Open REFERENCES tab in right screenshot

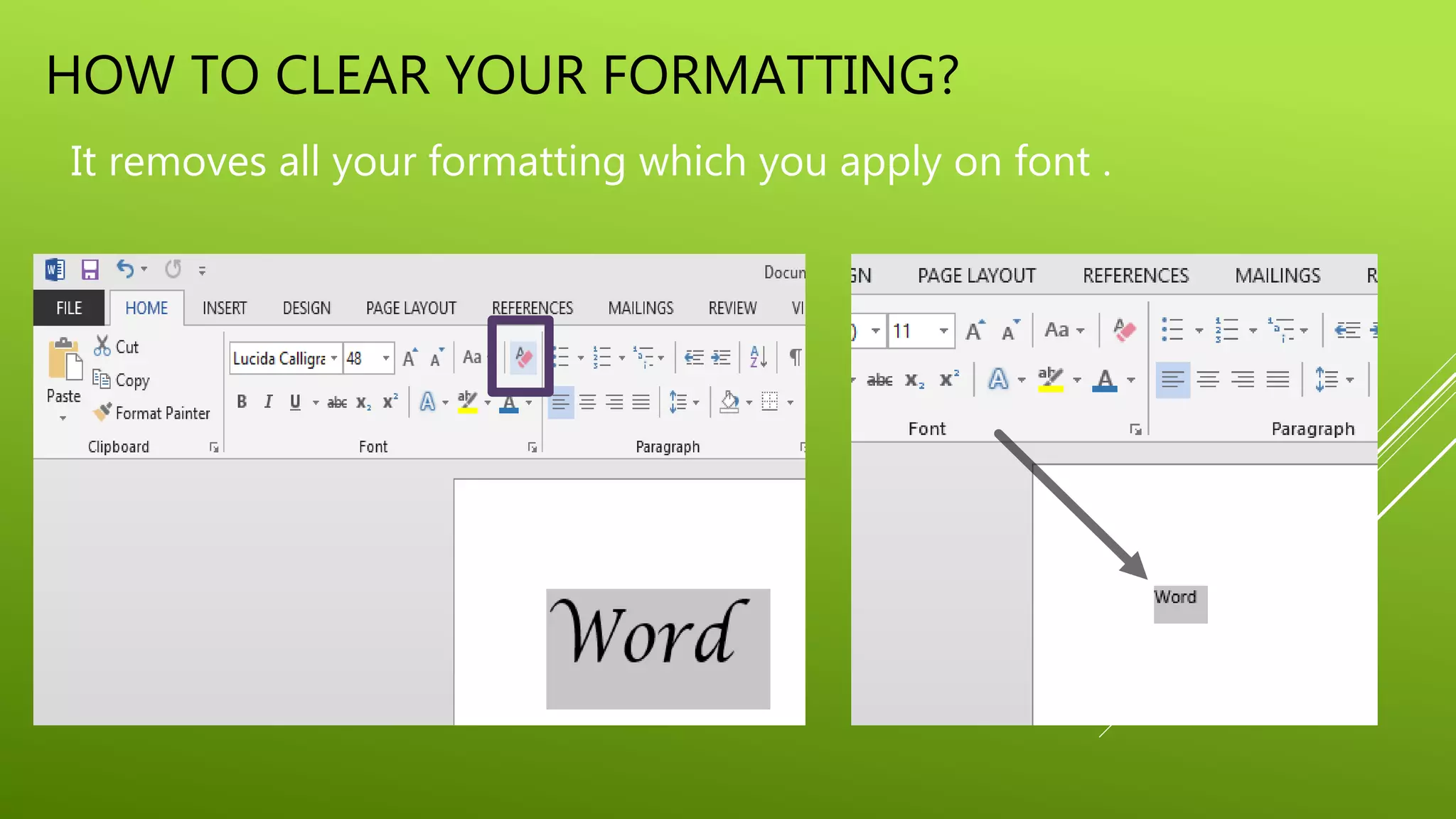pyautogui.click(x=1135, y=275)
